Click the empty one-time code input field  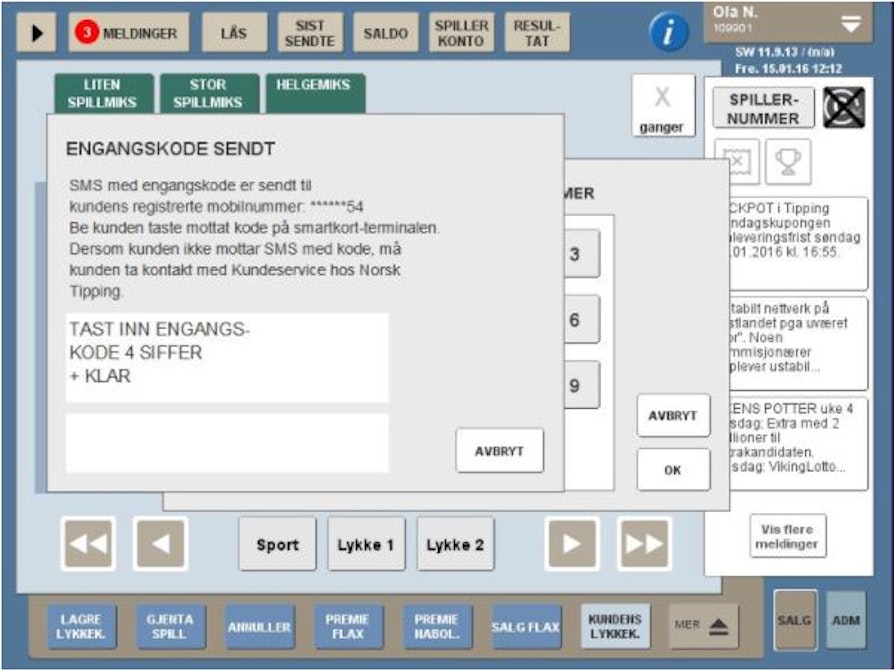(x=227, y=443)
